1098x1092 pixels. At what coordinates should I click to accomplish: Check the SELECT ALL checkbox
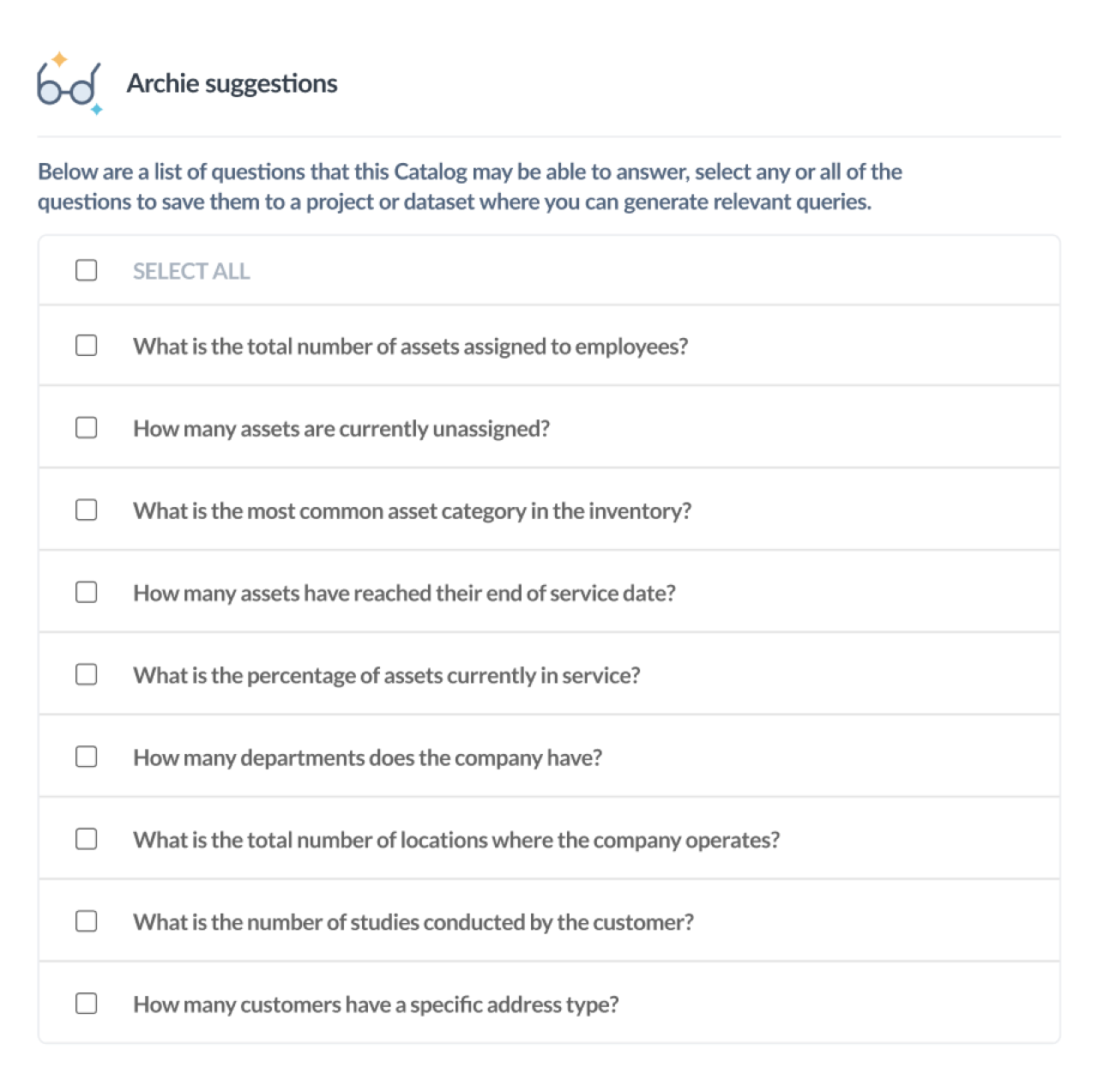pos(86,270)
